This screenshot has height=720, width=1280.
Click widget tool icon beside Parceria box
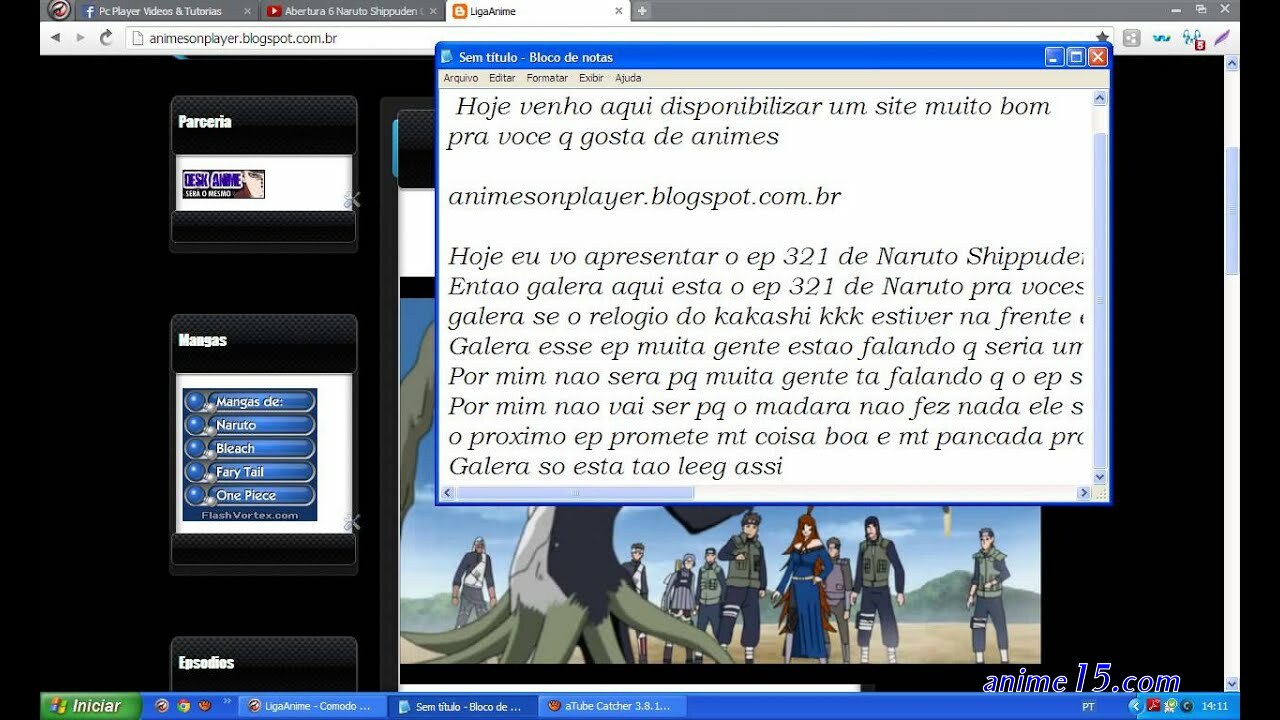(x=351, y=200)
